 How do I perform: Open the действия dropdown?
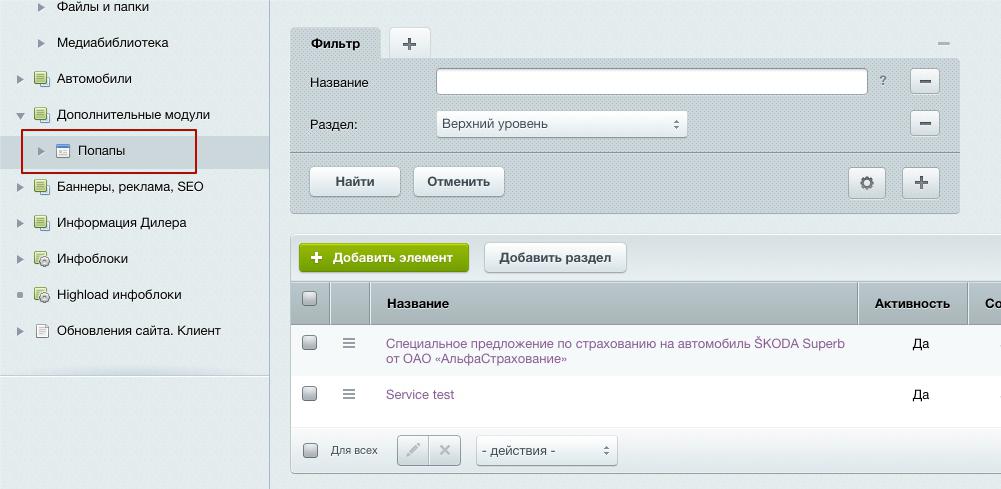click(x=547, y=451)
